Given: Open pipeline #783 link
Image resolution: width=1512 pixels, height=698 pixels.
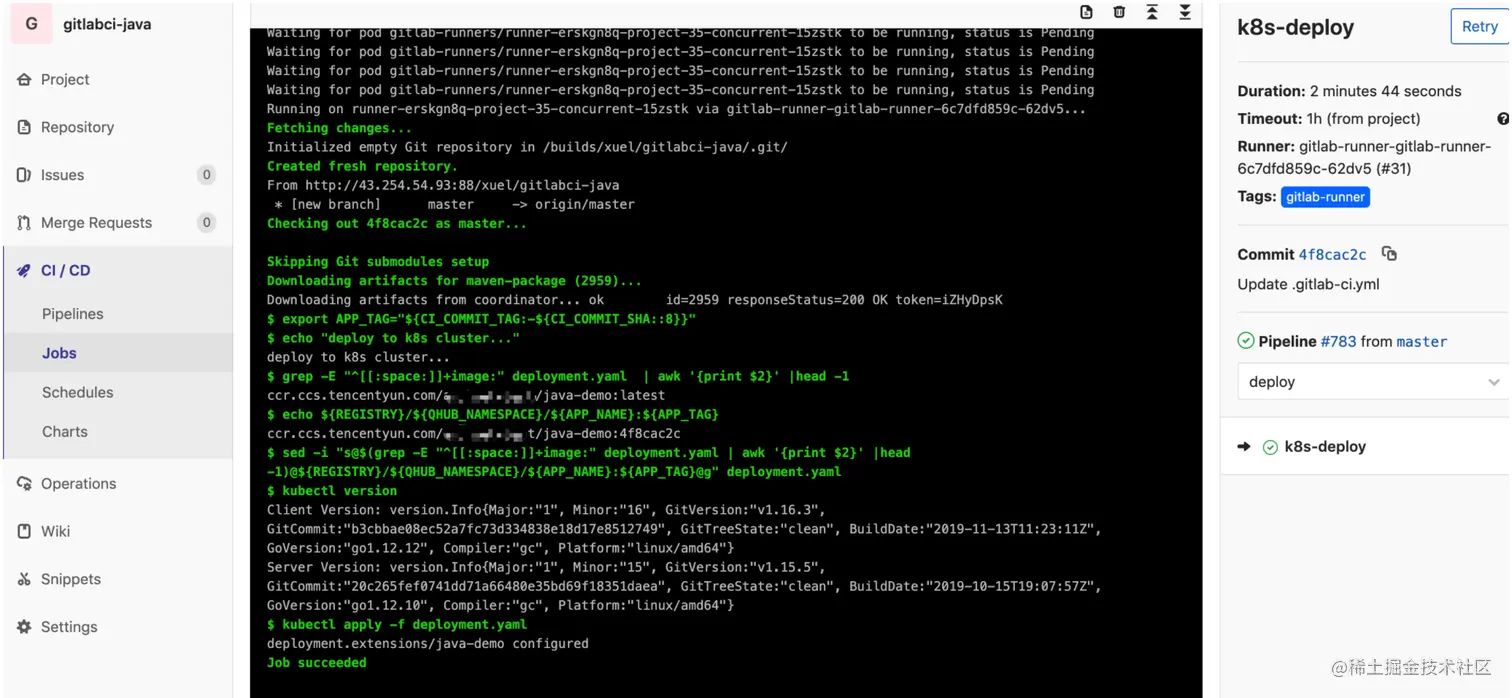Looking at the screenshot, I should (x=1338, y=342).
